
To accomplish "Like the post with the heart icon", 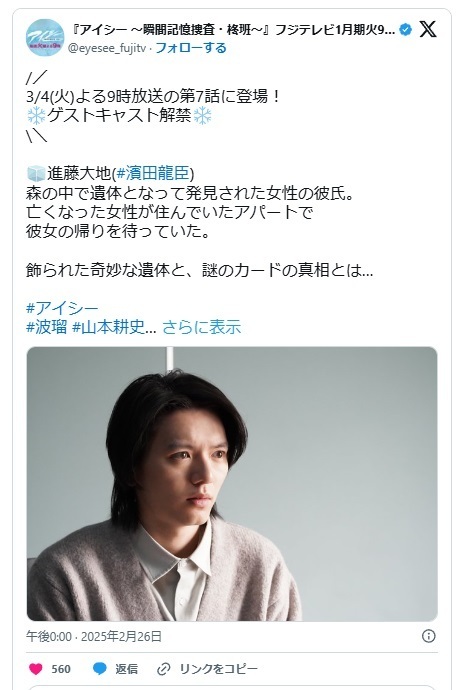I will pyautogui.click(x=36, y=669).
